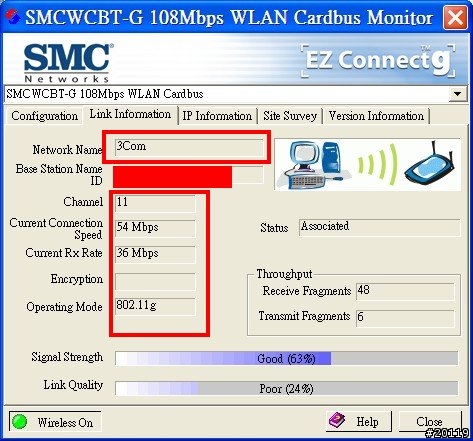This screenshot has height=441, width=473.
Task: Click the green Wireless On indicator light
Action: click(19, 422)
